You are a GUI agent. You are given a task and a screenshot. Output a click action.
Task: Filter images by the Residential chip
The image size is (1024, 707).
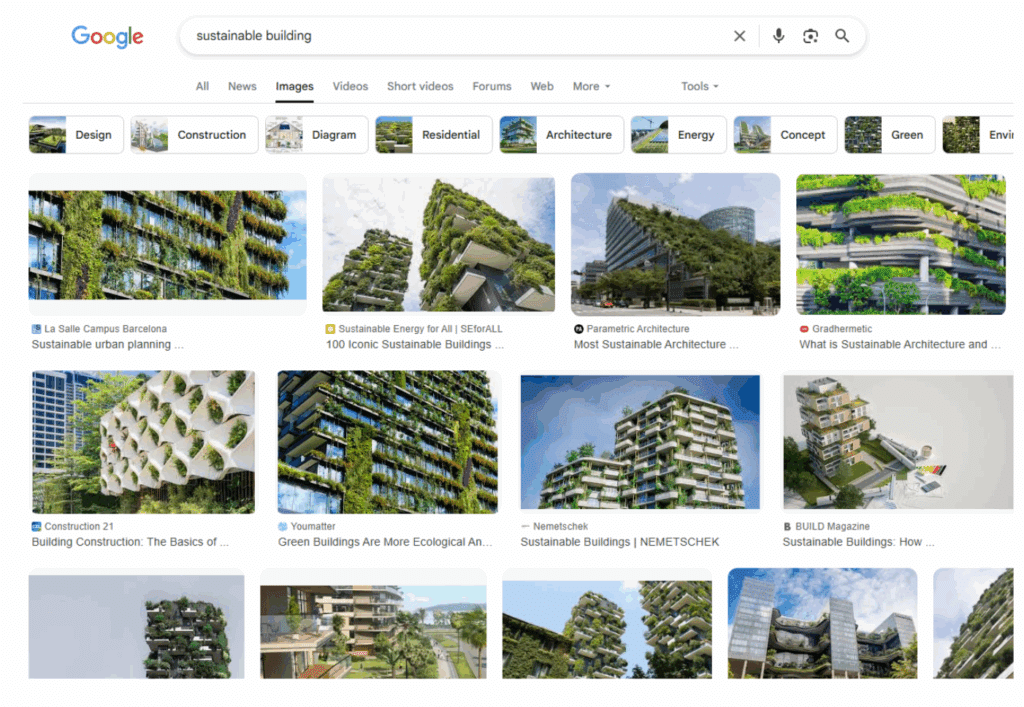(x=434, y=135)
